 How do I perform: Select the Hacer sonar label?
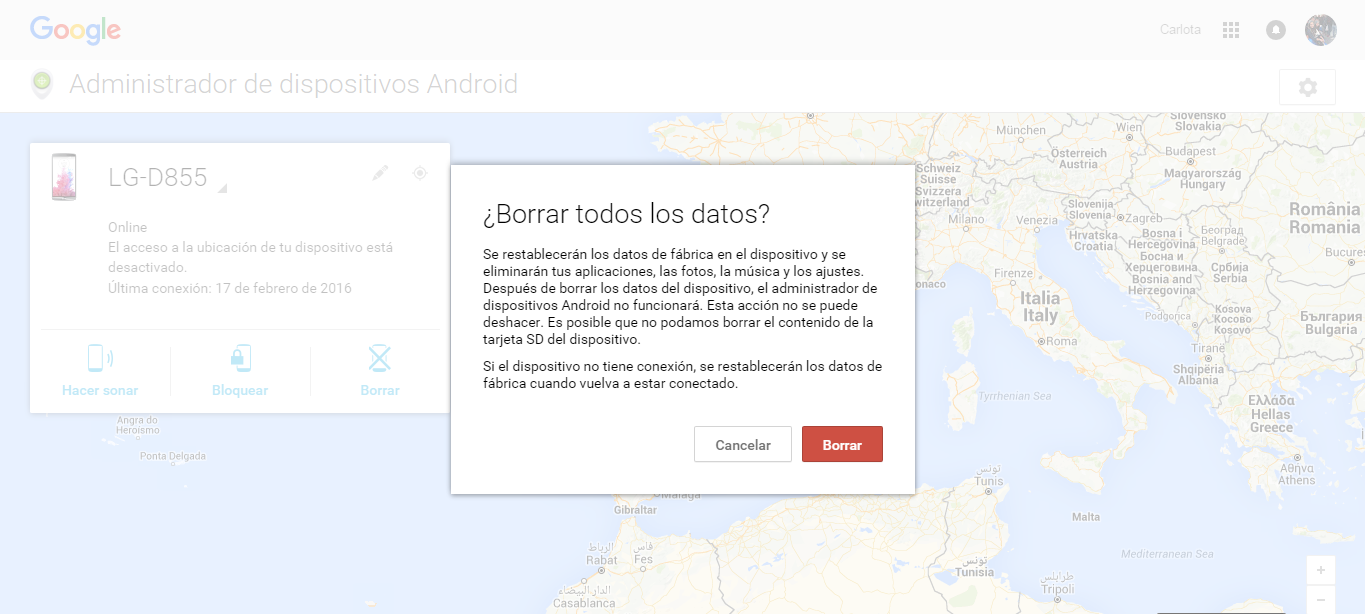coord(100,390)
